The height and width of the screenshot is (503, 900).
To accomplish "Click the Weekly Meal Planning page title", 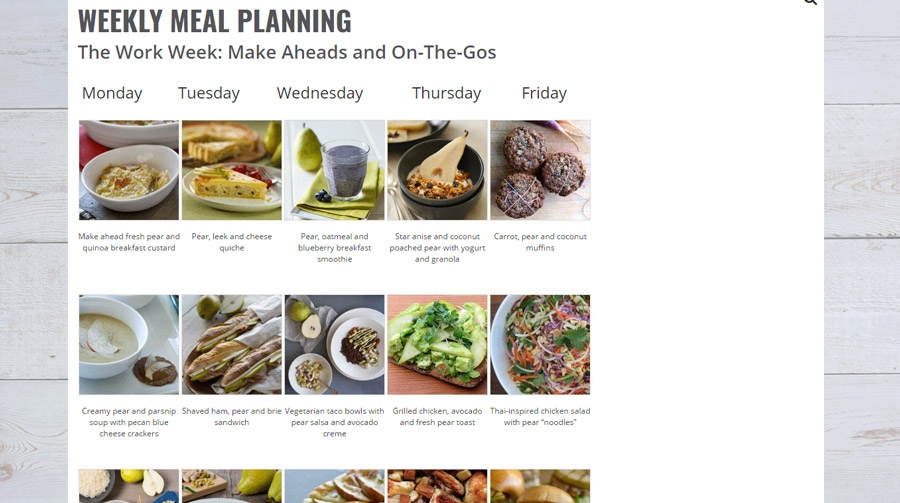I will tap(215, 21).
